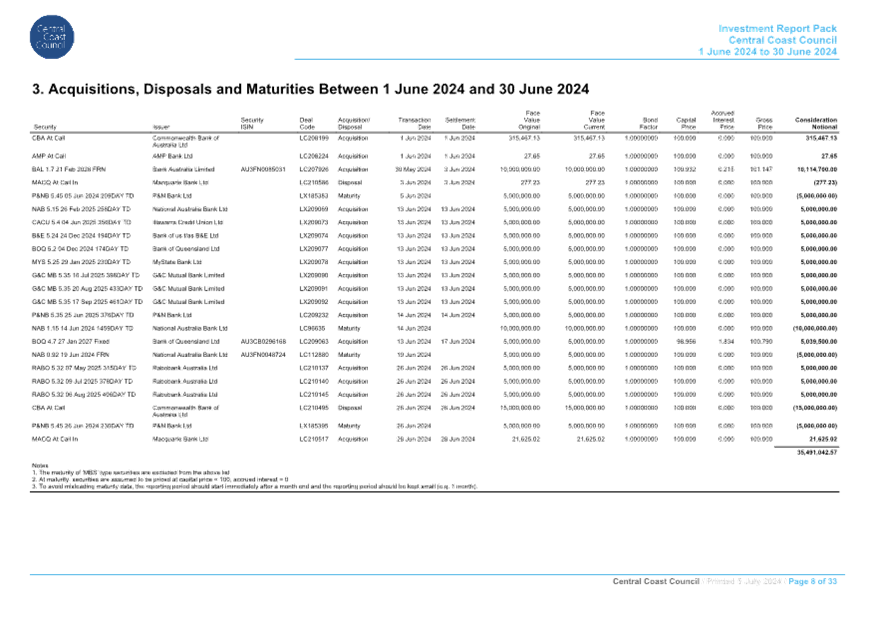Click deal code 'LC112880'

(x=314, y=355)
